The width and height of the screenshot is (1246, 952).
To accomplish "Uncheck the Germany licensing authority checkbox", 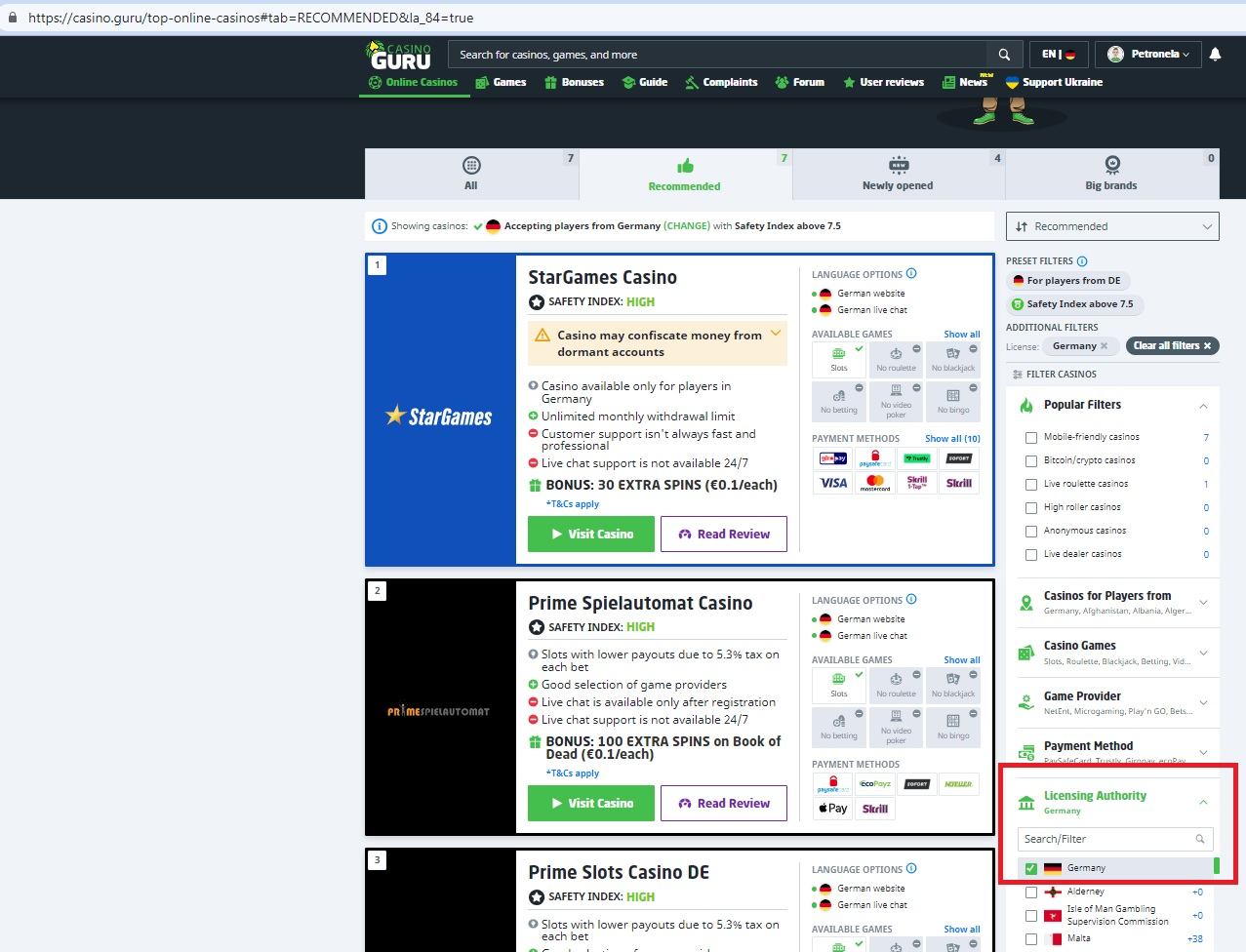I will click(x=1031, y=868).
